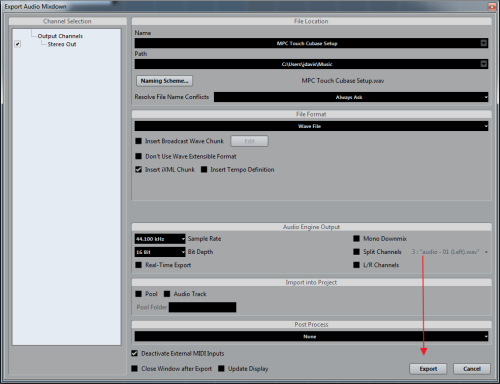
Task: Check Audio Track import option
Action: coord(167,294)
